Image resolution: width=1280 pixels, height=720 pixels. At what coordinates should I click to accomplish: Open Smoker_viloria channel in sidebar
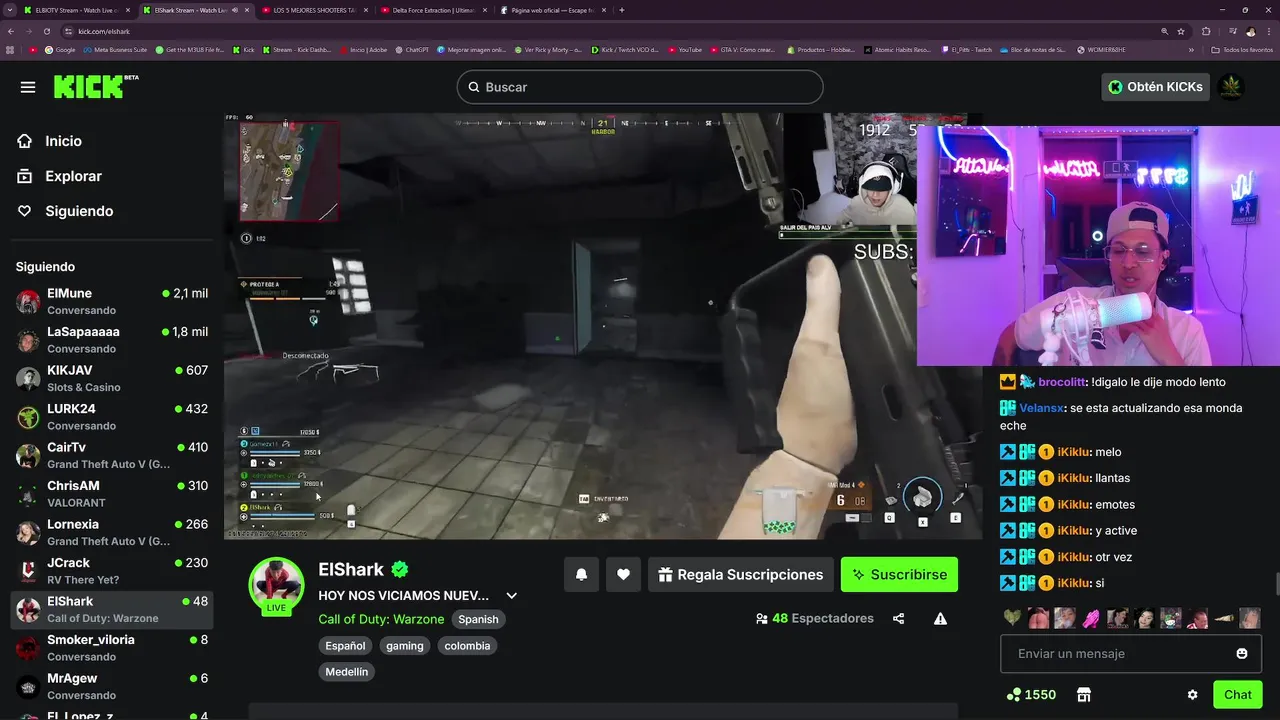pos(112,648)
